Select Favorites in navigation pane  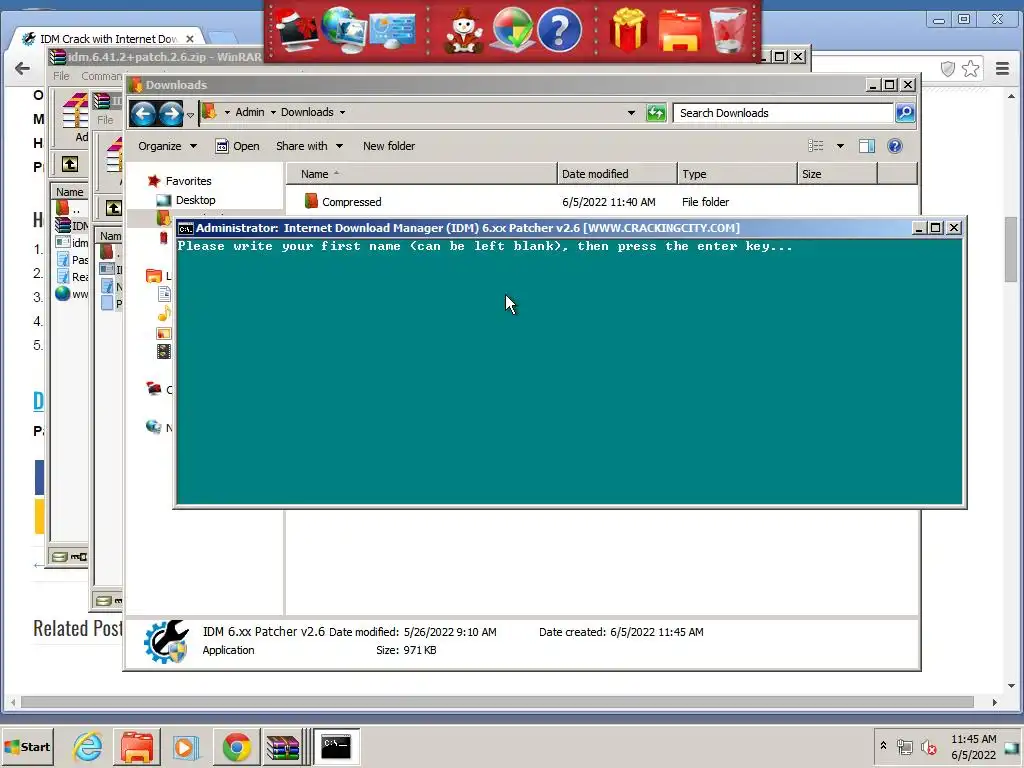pos(188,181)
